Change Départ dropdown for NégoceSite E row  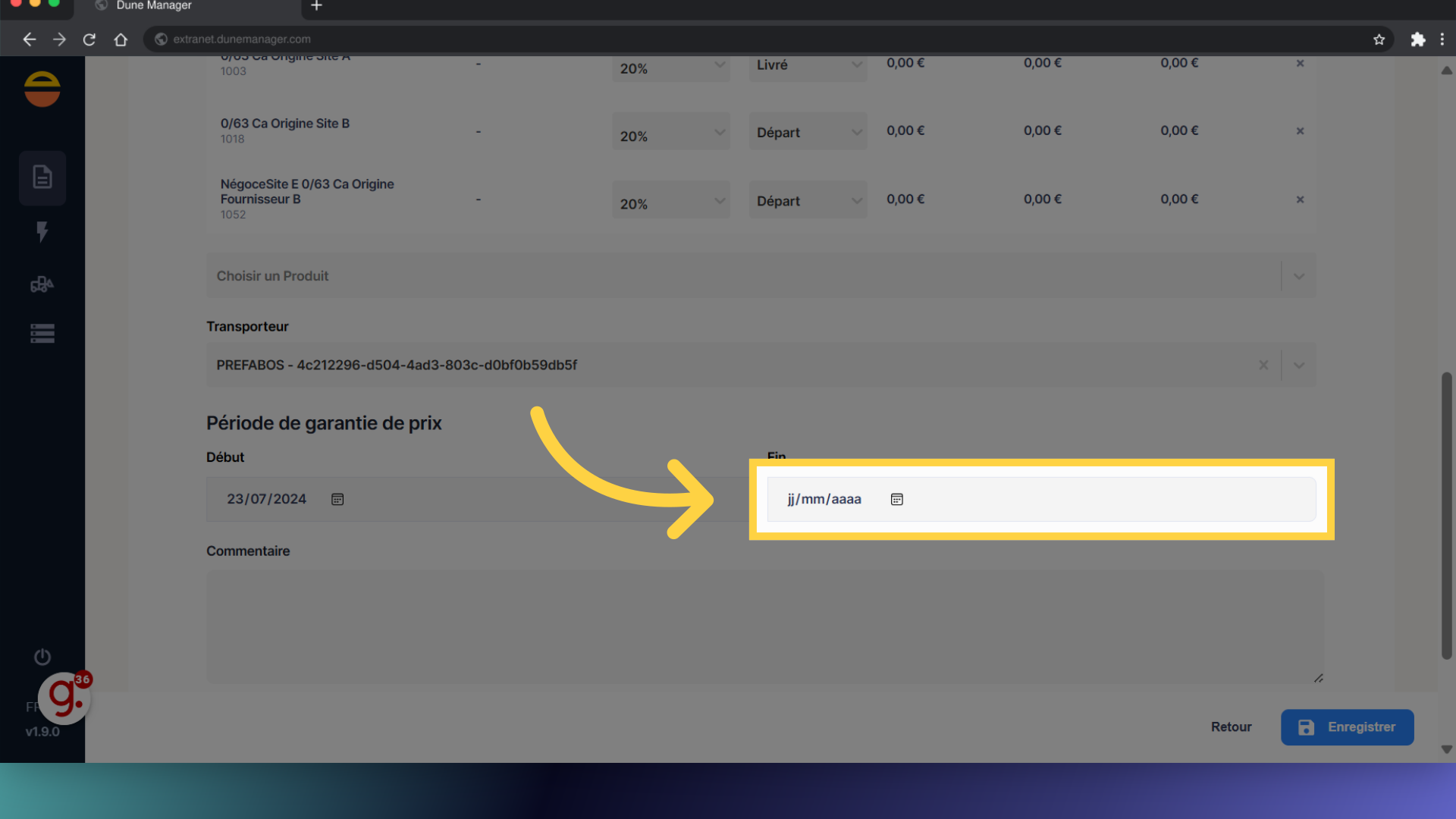coord(808,200)
